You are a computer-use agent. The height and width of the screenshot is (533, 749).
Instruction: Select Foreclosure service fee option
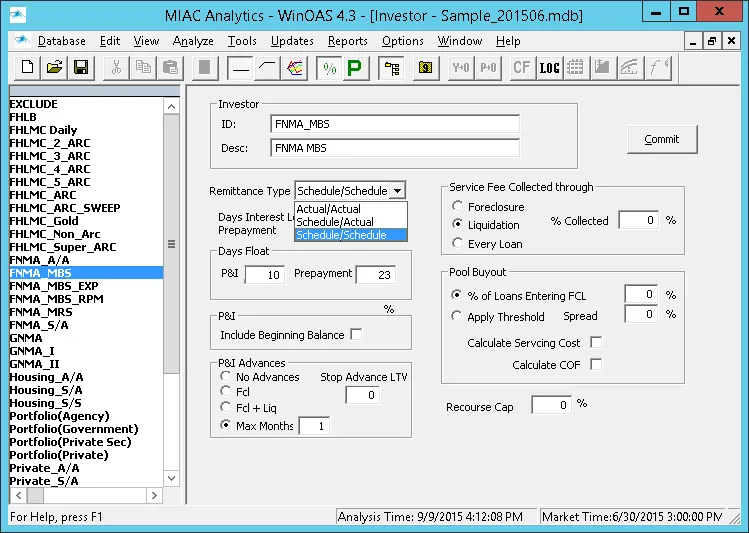457,206
